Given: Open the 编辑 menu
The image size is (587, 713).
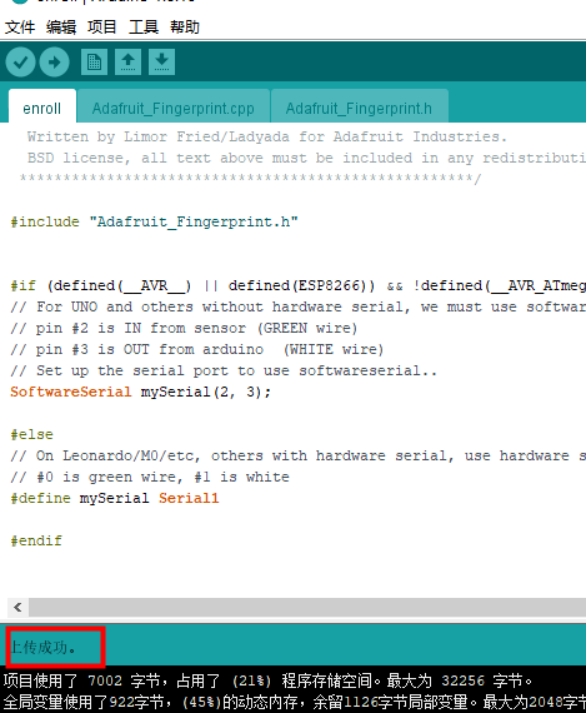Looking at the screenshot, I should [61, 27].
